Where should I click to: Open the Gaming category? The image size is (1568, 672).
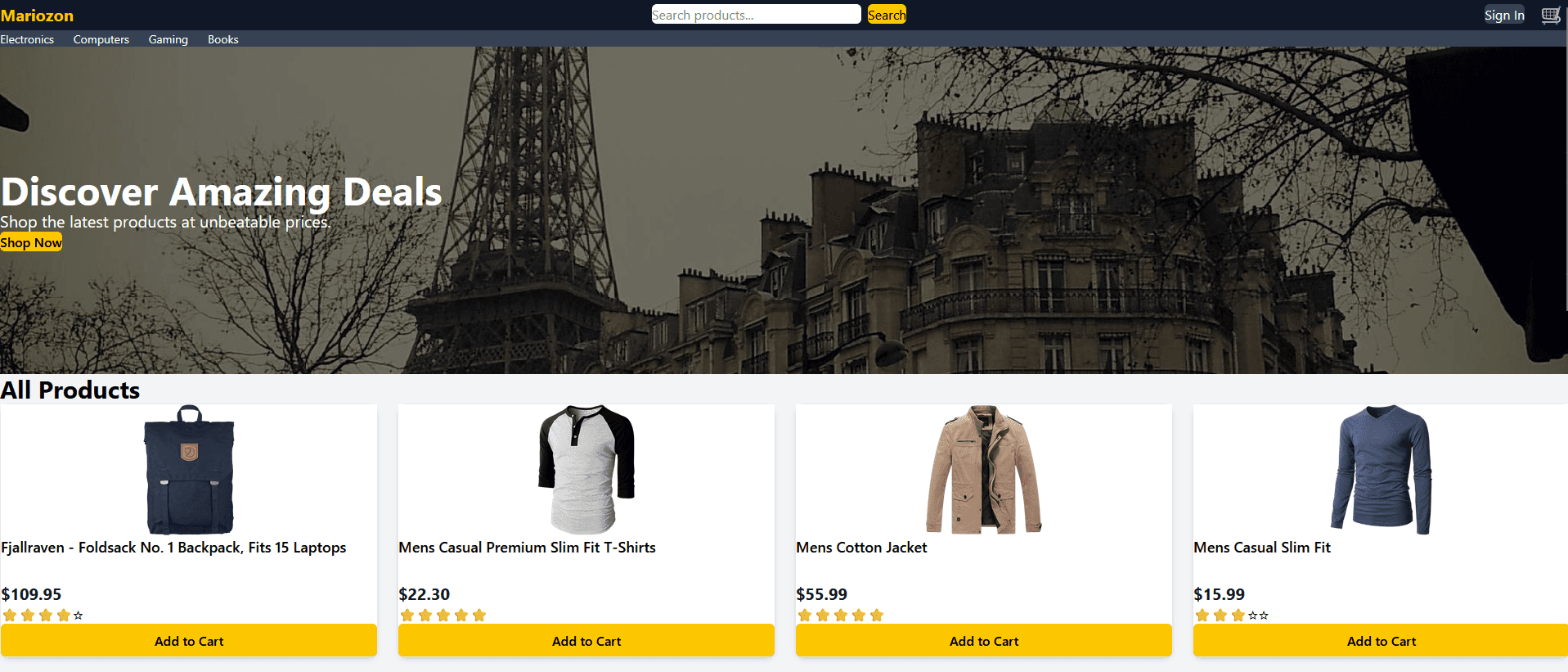(168, 39)
